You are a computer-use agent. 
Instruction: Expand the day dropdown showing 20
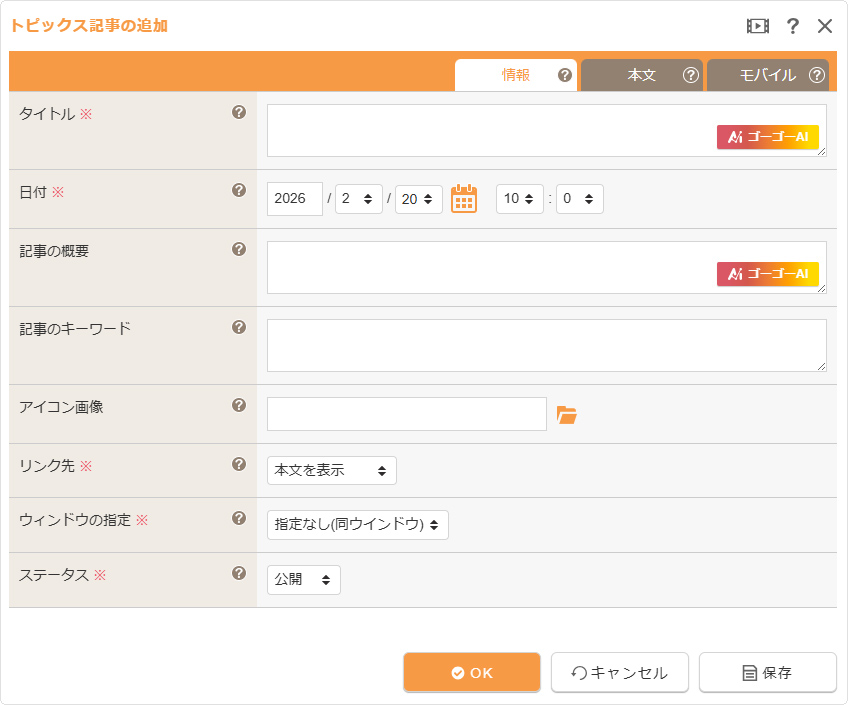[418, 199]
